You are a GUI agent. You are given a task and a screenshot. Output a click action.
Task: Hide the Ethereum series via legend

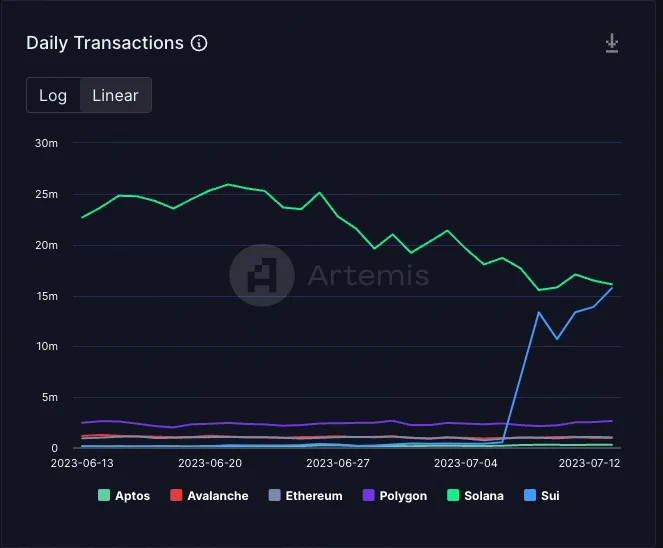306,496
